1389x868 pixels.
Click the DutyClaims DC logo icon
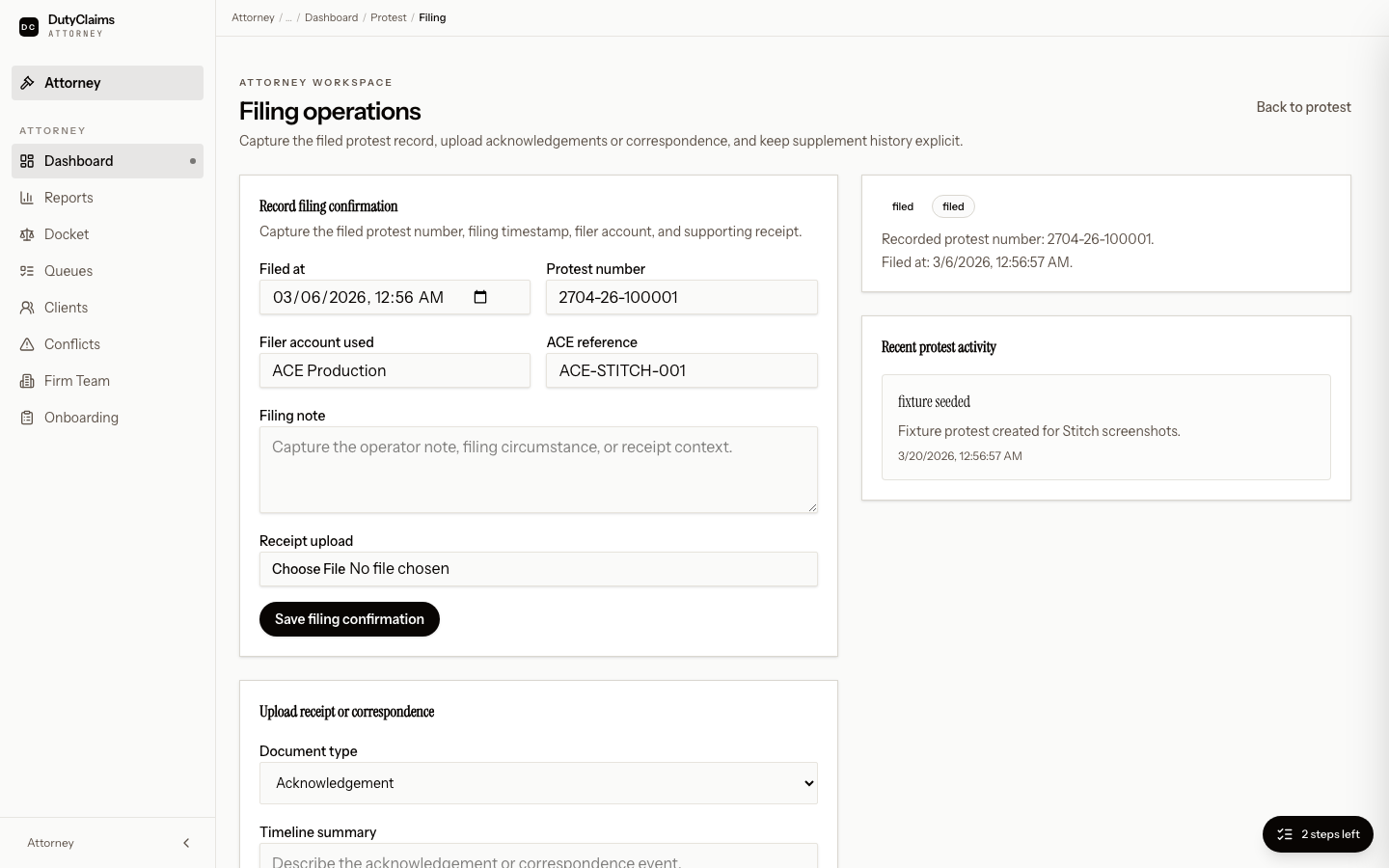29,27
